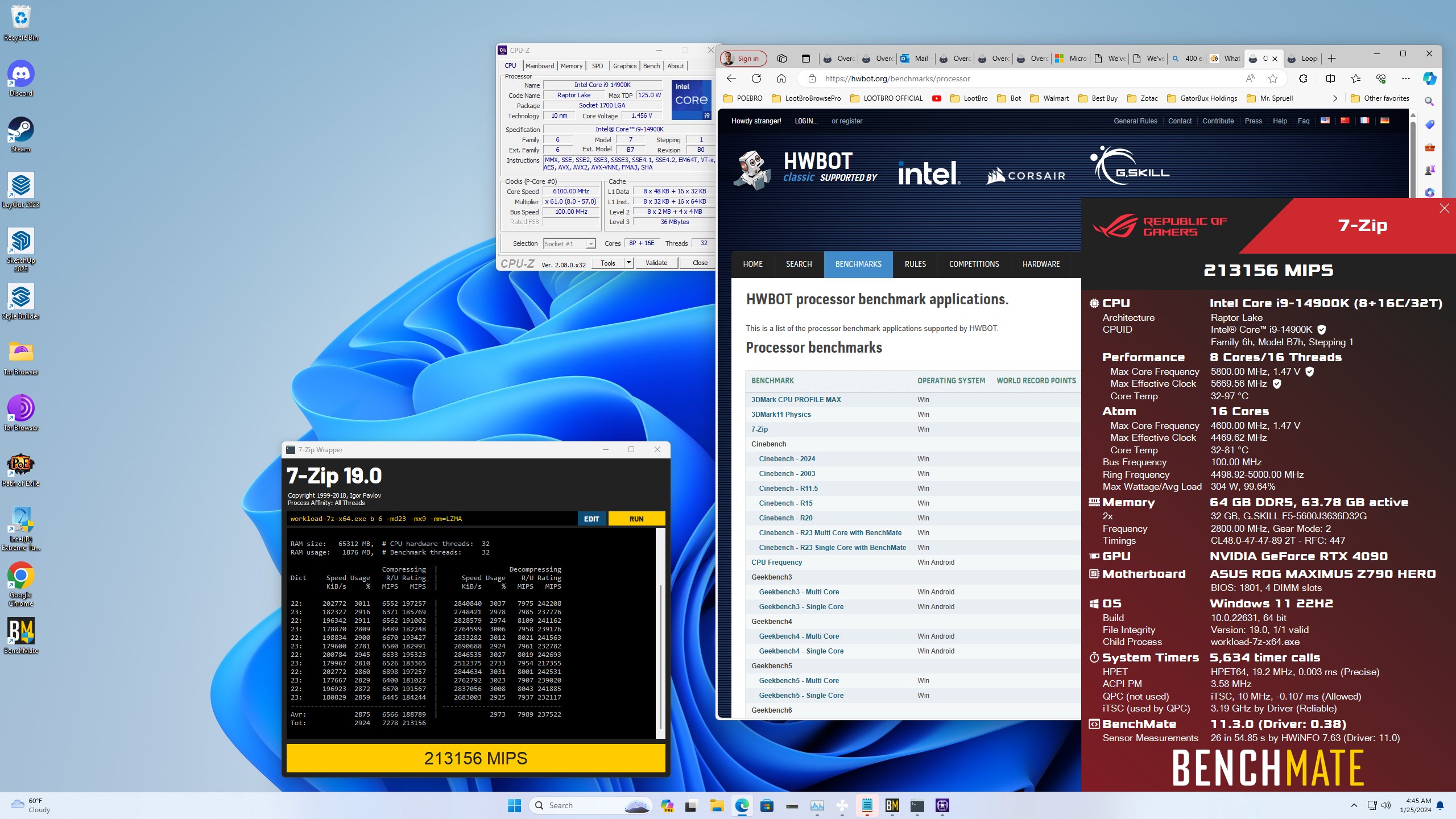The height and width of the screenshot is (819, 1456).
Task: Expand the CPU-Z Tools dropdown arrow
Action: [628, 263]
